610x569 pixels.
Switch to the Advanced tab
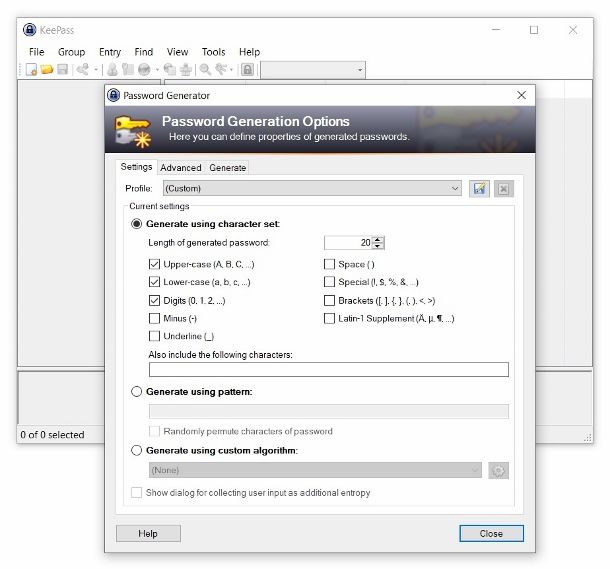[x=181, y=168]
